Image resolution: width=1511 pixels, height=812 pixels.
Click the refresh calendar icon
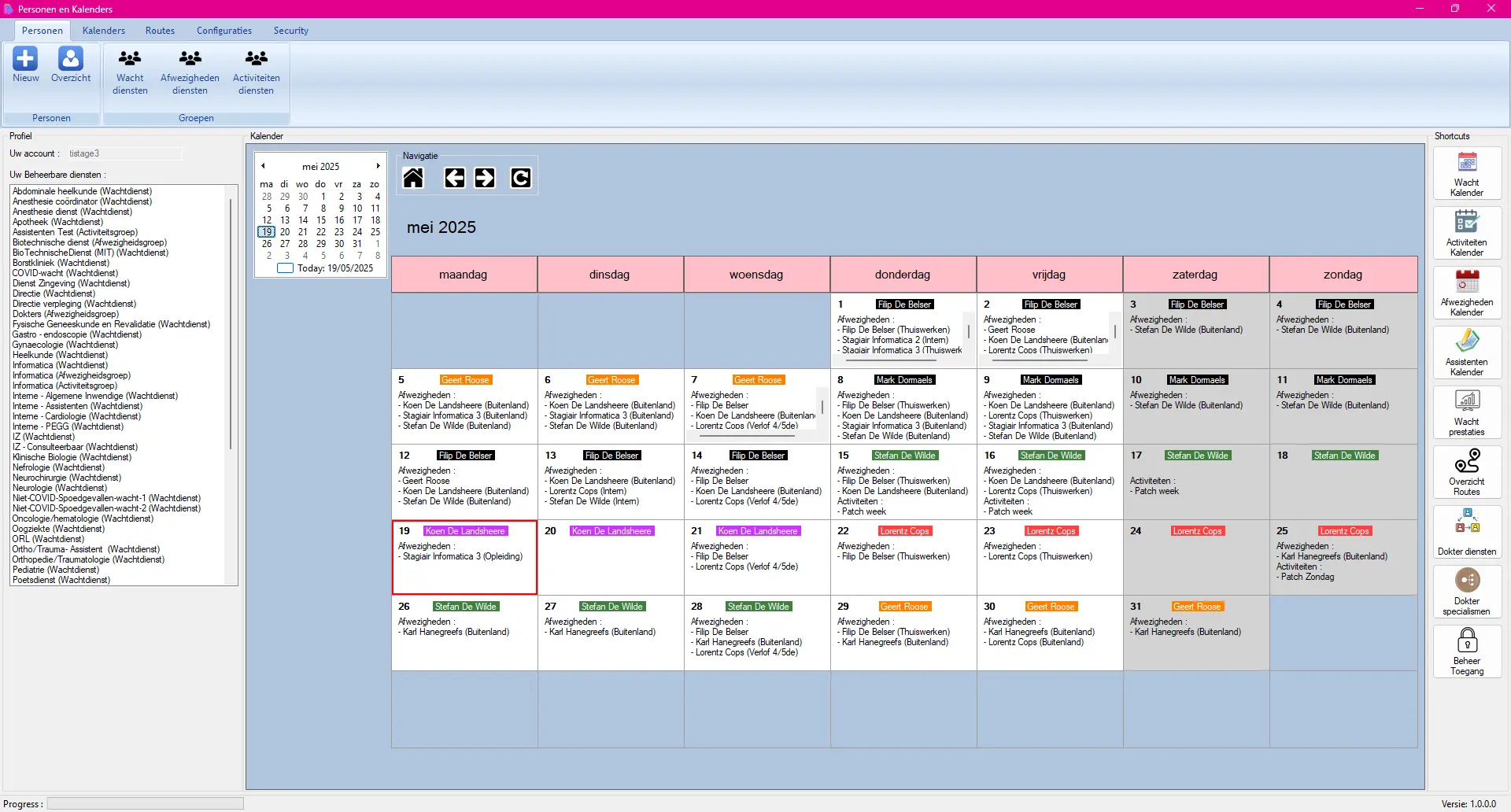point(520,179)
